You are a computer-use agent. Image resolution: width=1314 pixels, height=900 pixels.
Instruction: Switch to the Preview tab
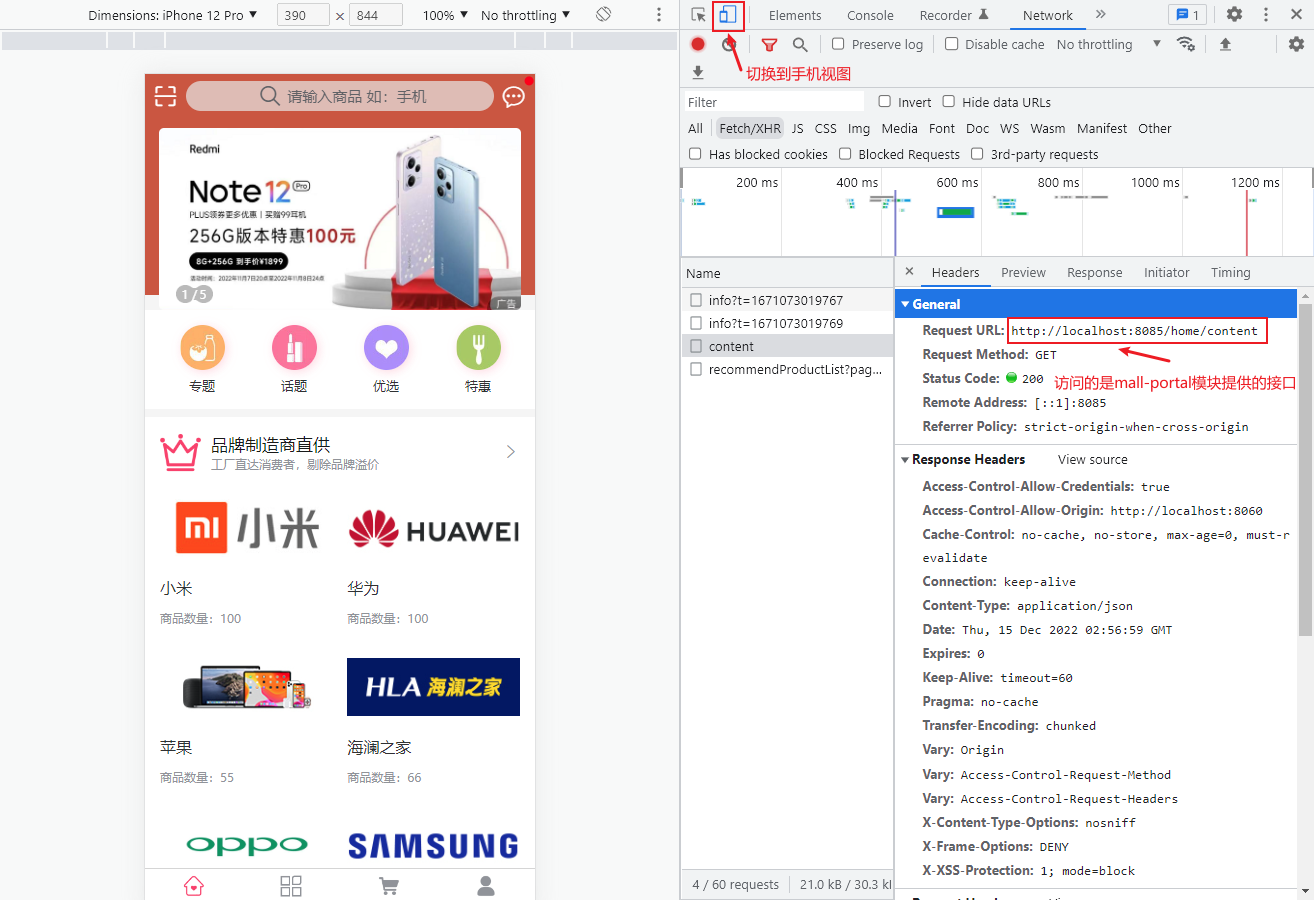pos(1023,272)
